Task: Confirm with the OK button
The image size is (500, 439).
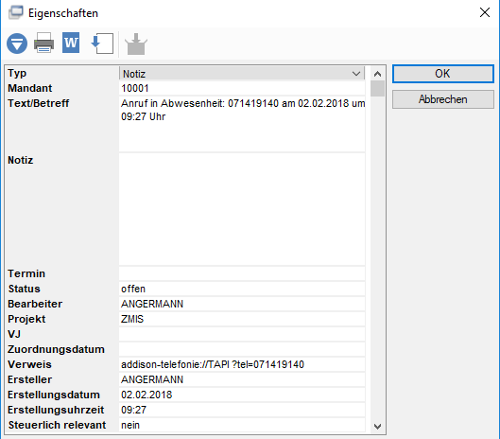Action: pos(443,74)
